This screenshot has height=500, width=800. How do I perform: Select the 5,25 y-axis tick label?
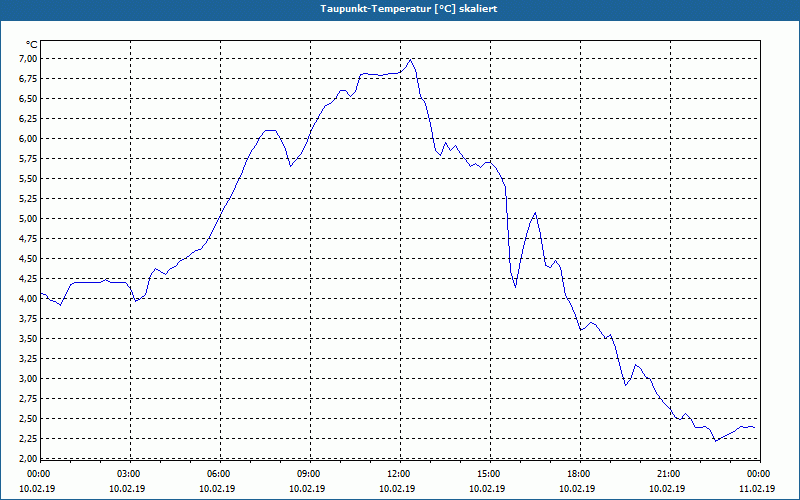pyautogui.click(x=29, y=198)
